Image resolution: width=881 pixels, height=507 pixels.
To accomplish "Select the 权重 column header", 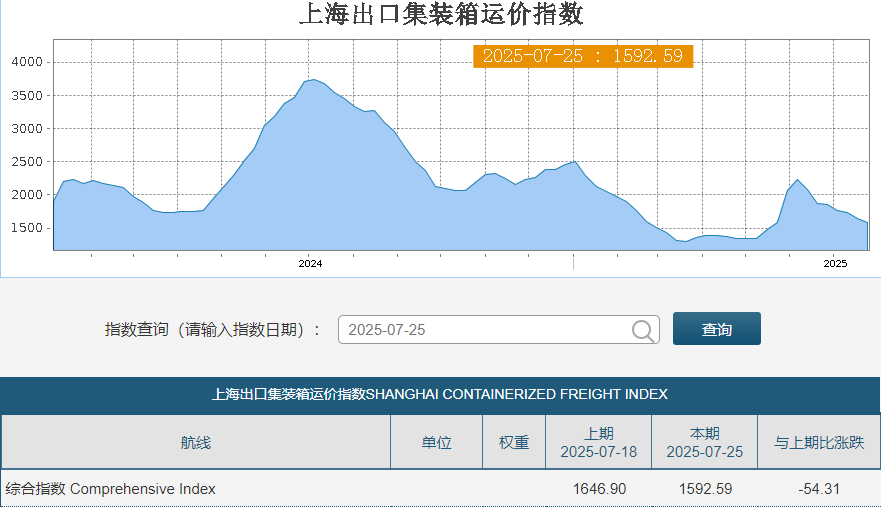I will point(514,442).
